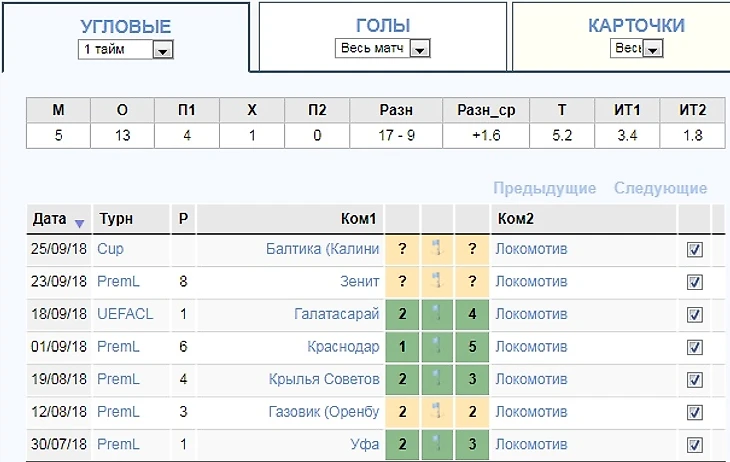The image size is (730, 462).
Task: Click corner flag icon in Краснодар row
Action: (438, 347)
